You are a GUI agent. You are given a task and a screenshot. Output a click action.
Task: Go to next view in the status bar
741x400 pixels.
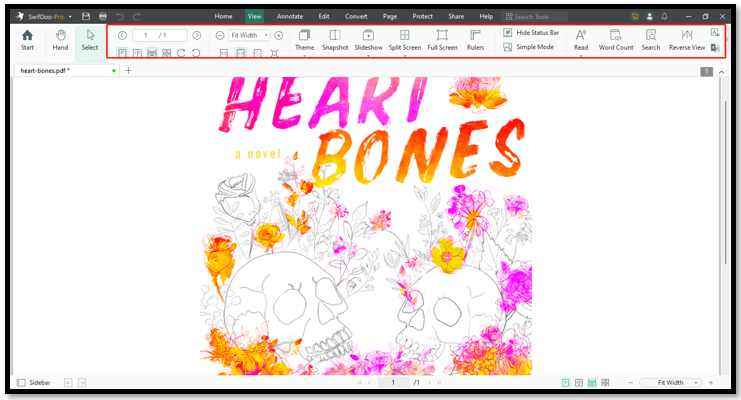pos(82,383)
